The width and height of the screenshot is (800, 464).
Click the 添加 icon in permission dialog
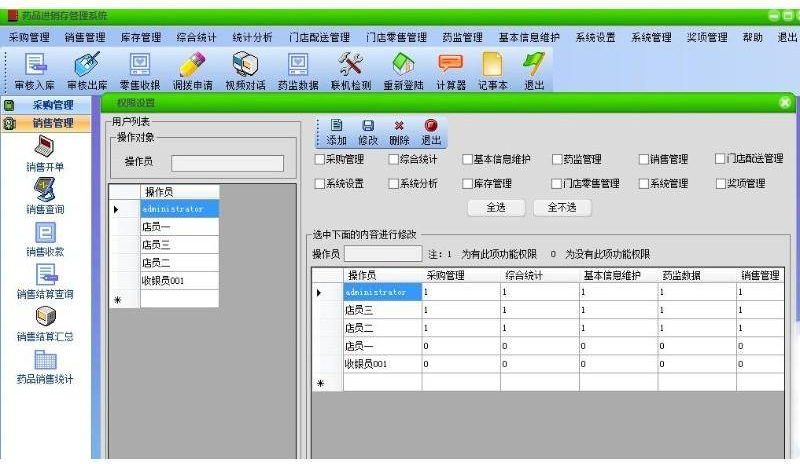click(336, 132)
